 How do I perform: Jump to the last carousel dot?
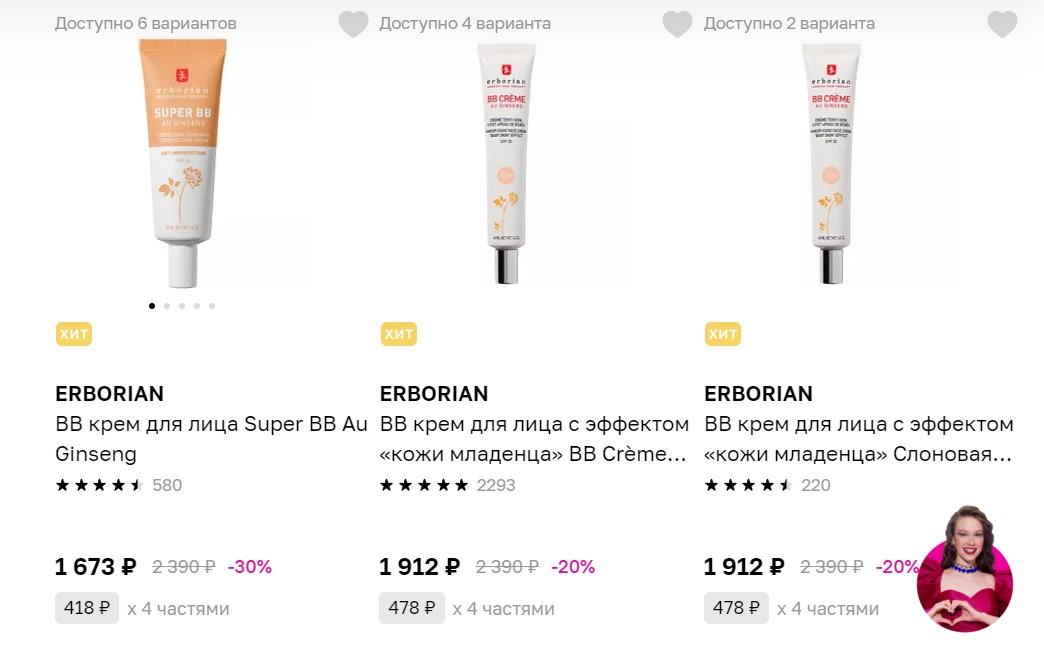212,306
